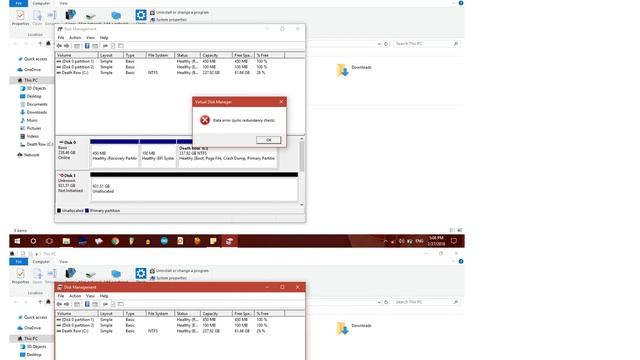The height and width of the screenshot is (360, 640).
Task: Click Open Settings gear in Explorer behind red-titled window
Action: [x=141, y=274]
